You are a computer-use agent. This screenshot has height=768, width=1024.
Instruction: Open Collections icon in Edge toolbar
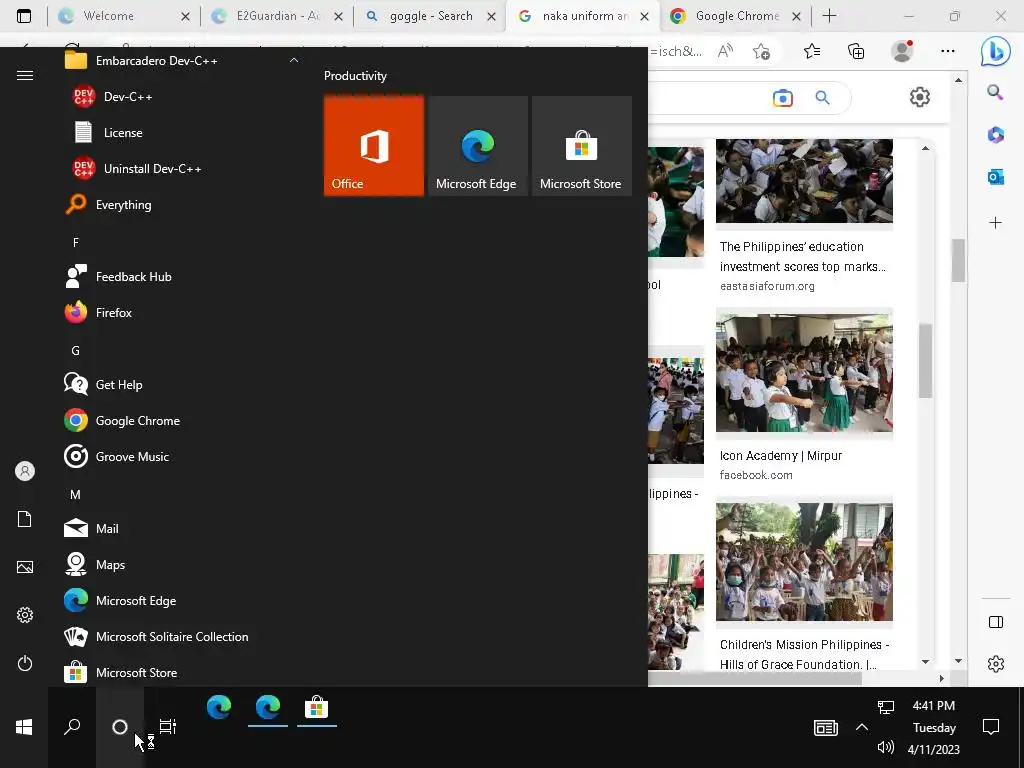856,51
